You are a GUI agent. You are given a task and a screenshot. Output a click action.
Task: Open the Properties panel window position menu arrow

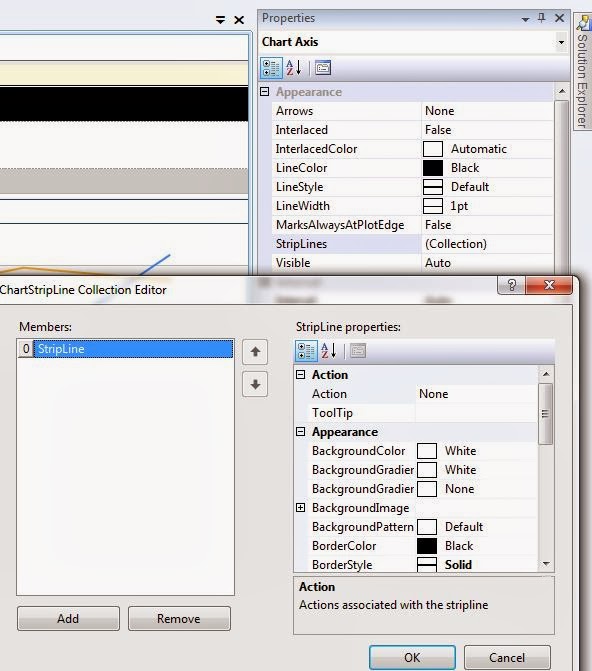[x=525, y=19]
